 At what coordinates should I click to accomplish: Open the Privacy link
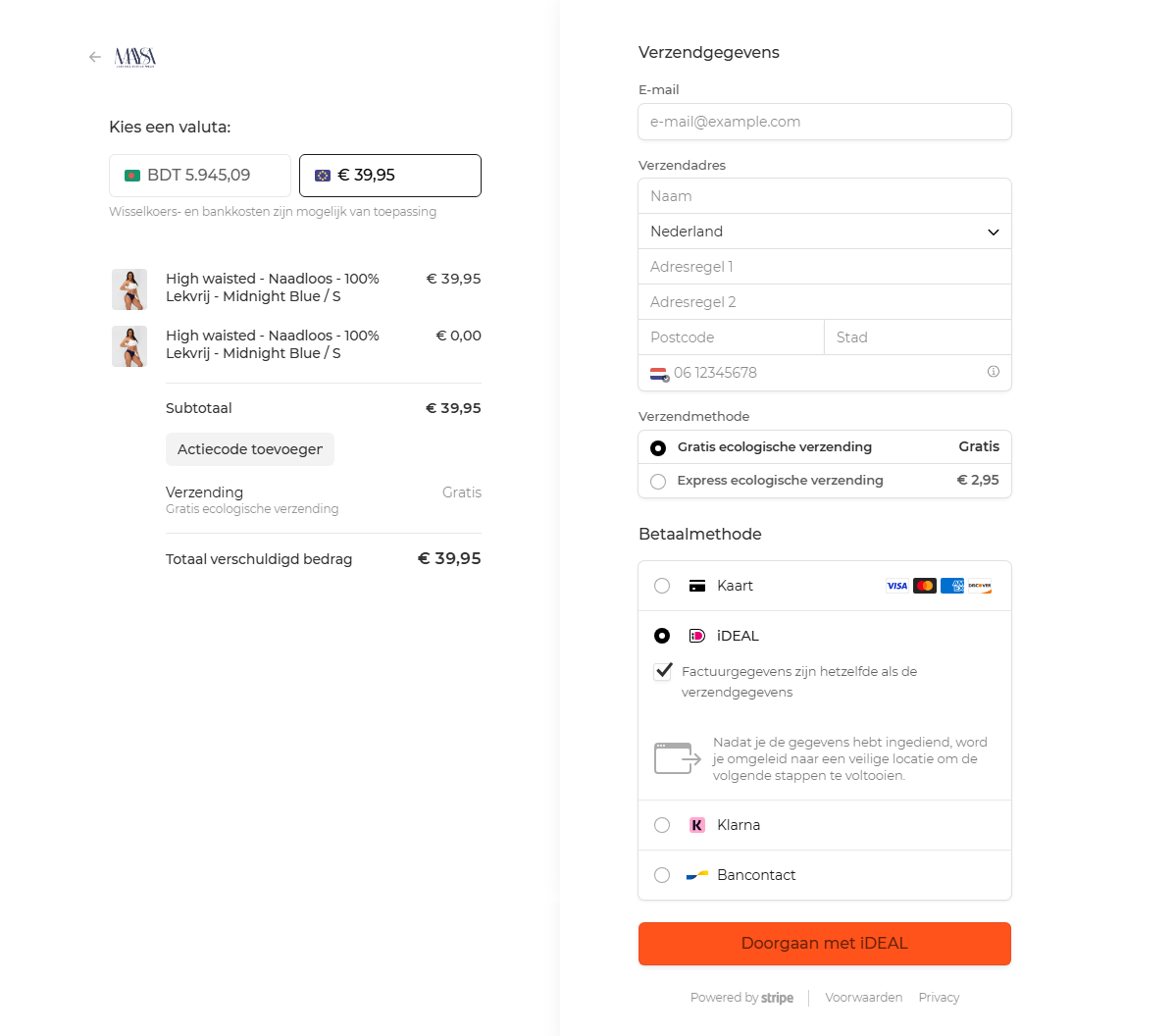click(939, 998)
